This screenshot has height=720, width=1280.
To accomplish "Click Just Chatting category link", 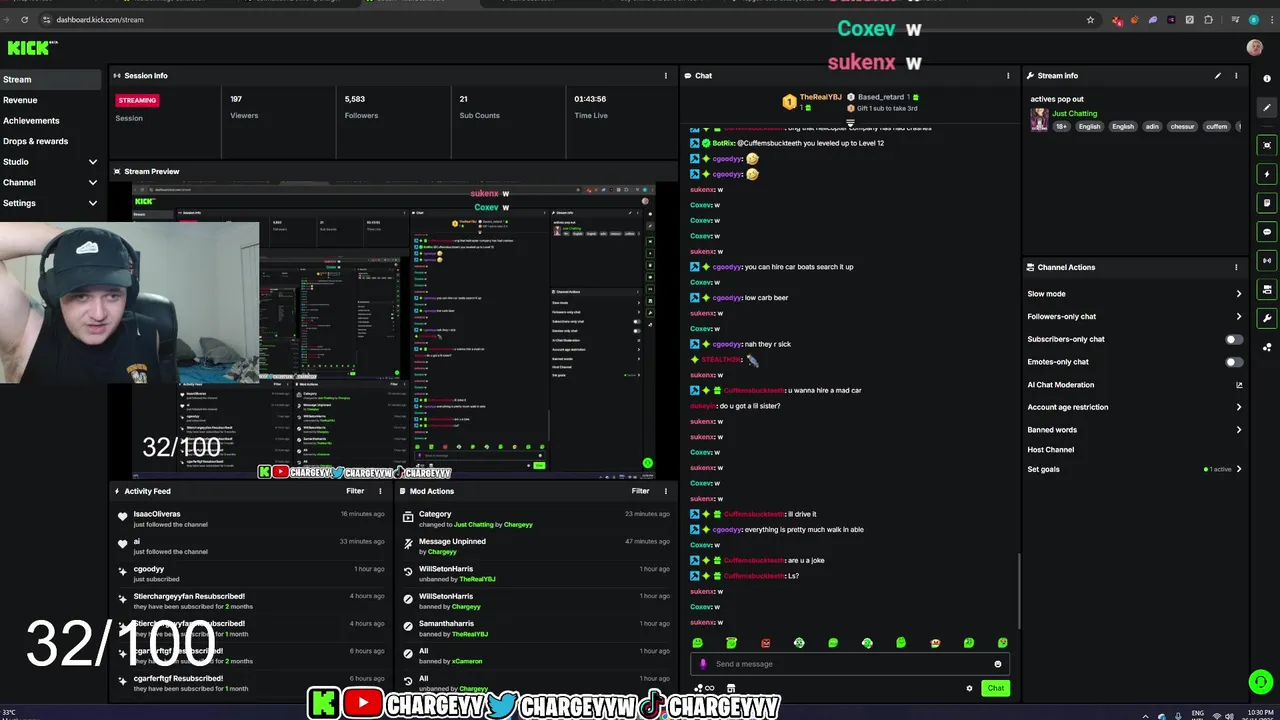I will (1074, 113).
